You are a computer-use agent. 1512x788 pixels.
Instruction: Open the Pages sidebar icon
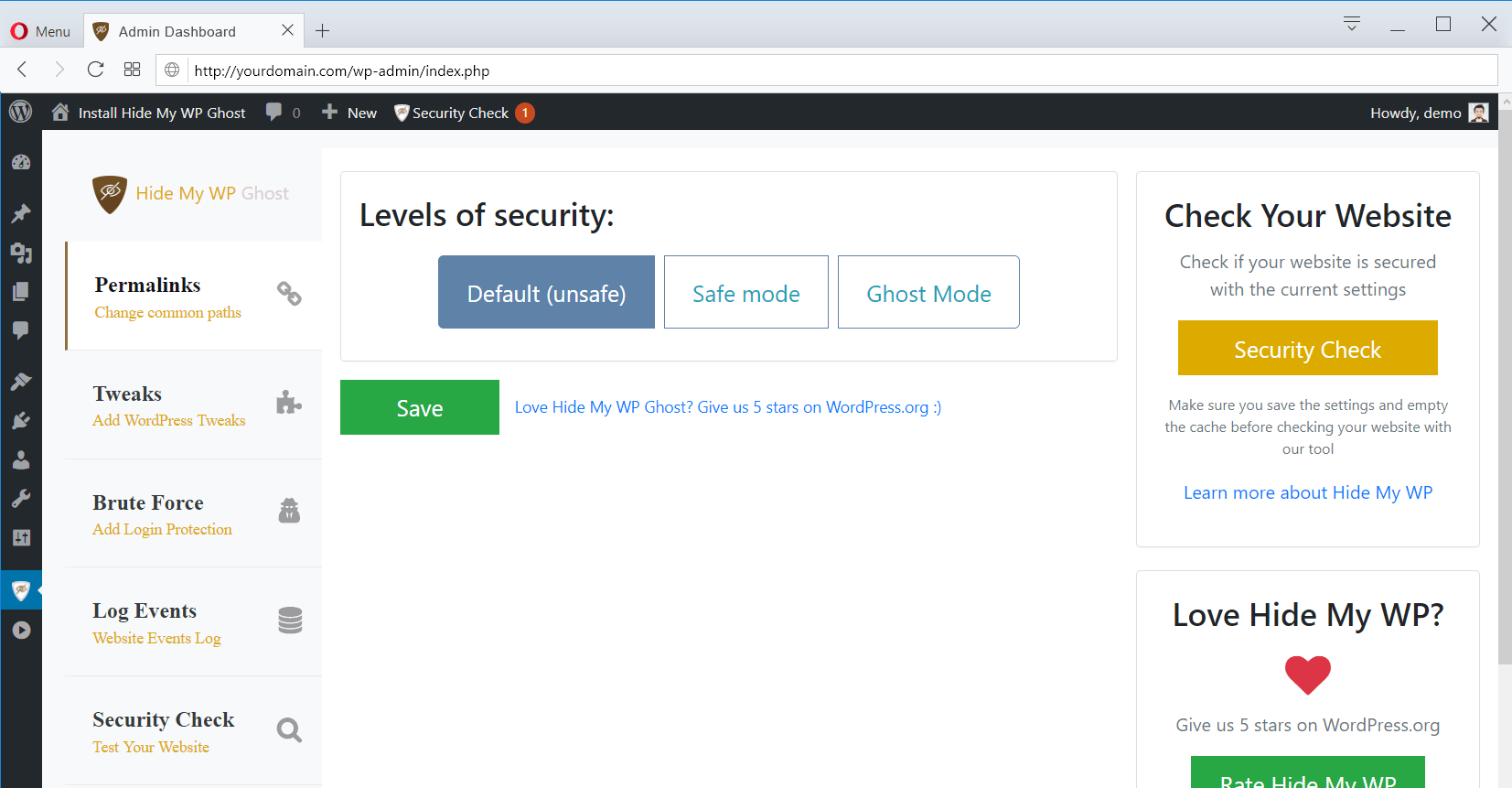tap(21, 292)
